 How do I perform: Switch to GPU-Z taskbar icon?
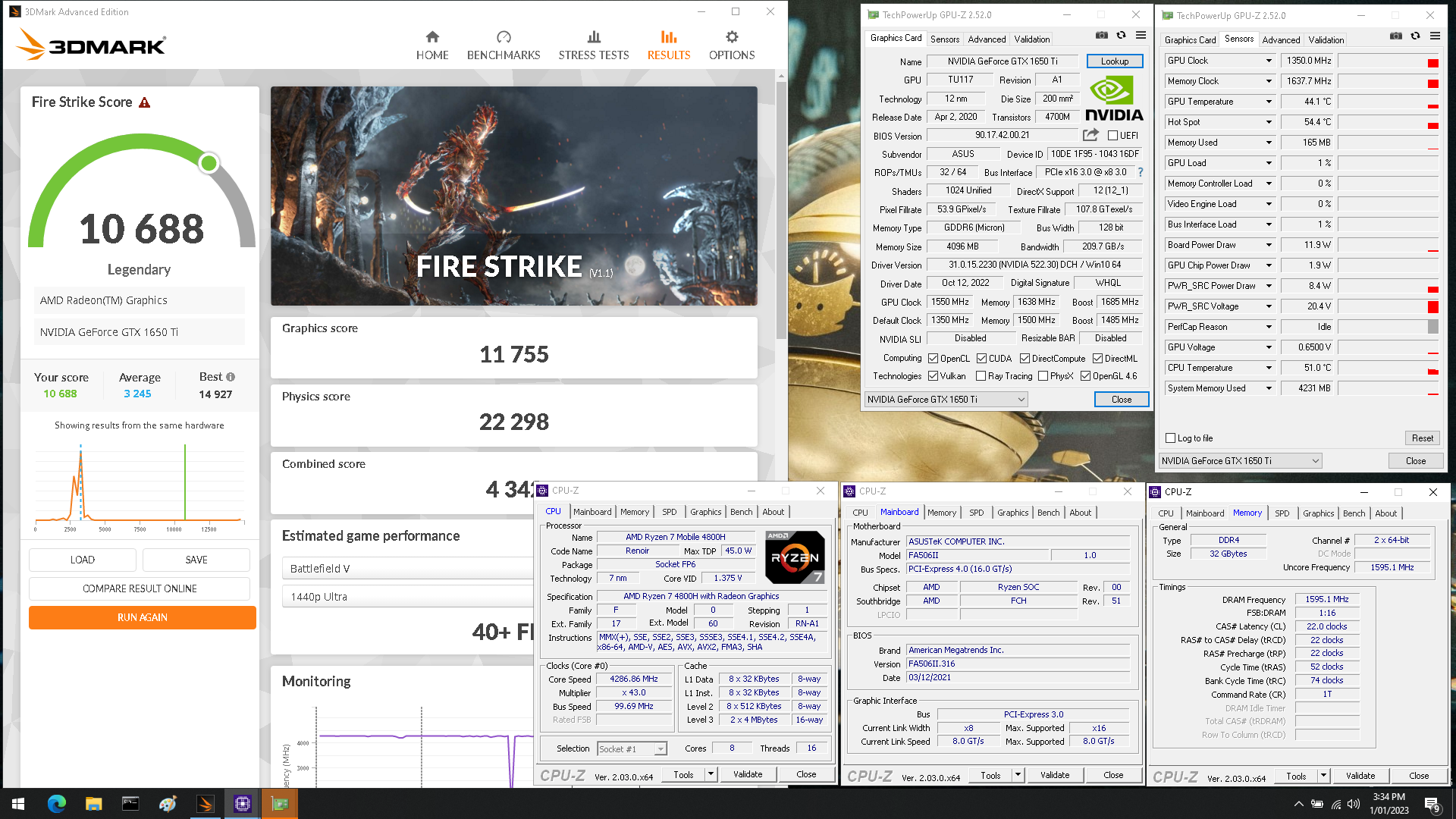click(280, 804)
